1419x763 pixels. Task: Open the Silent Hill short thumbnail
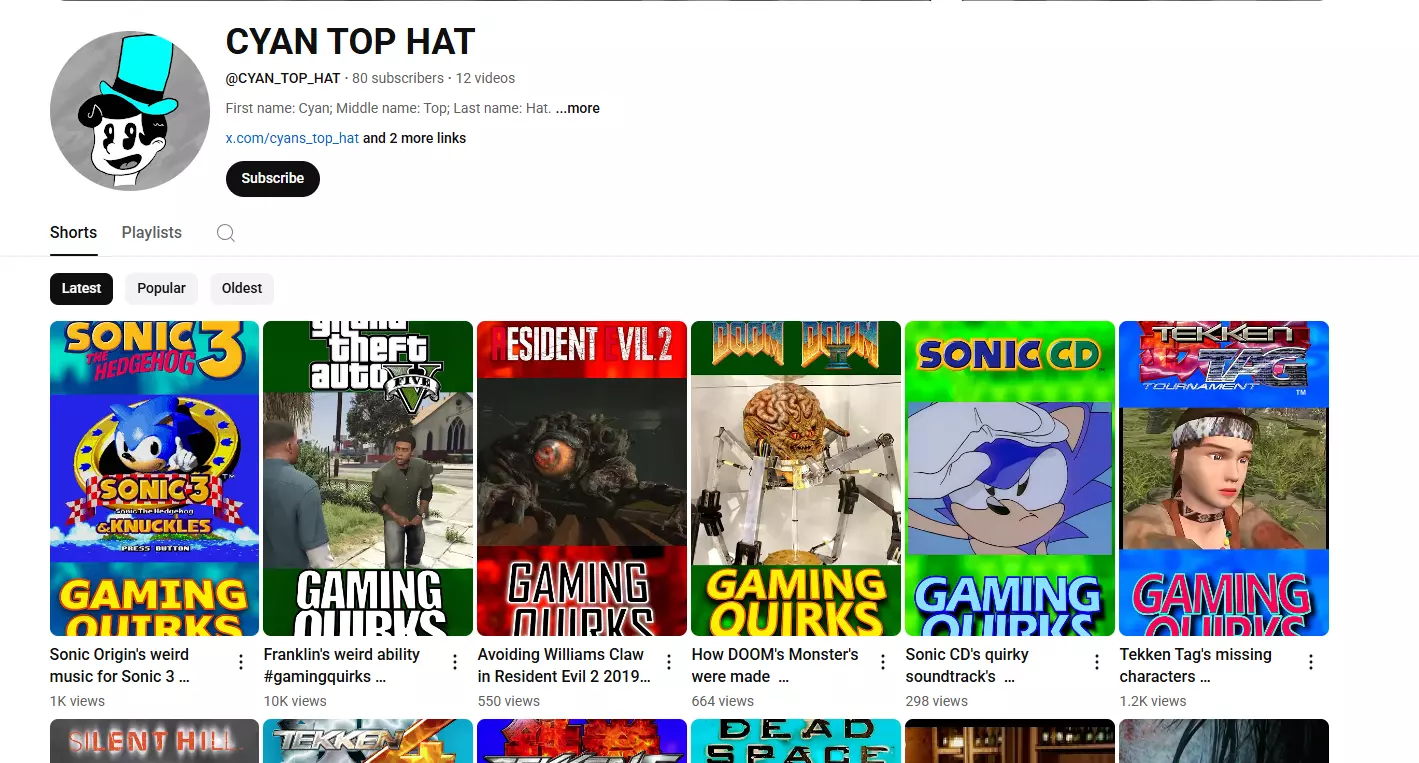click(154, 741)
